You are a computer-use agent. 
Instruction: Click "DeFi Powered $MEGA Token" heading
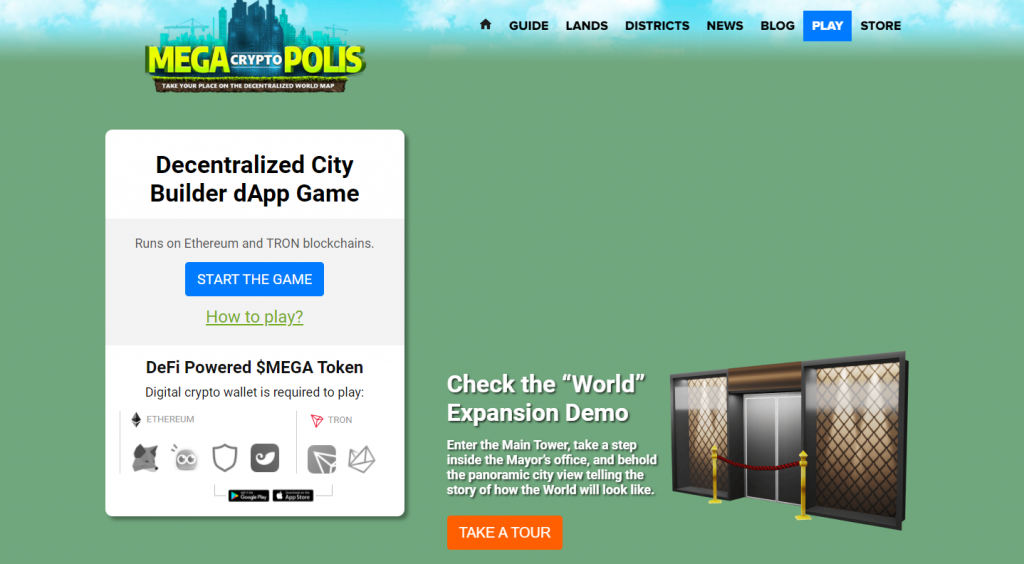point(254,367)
